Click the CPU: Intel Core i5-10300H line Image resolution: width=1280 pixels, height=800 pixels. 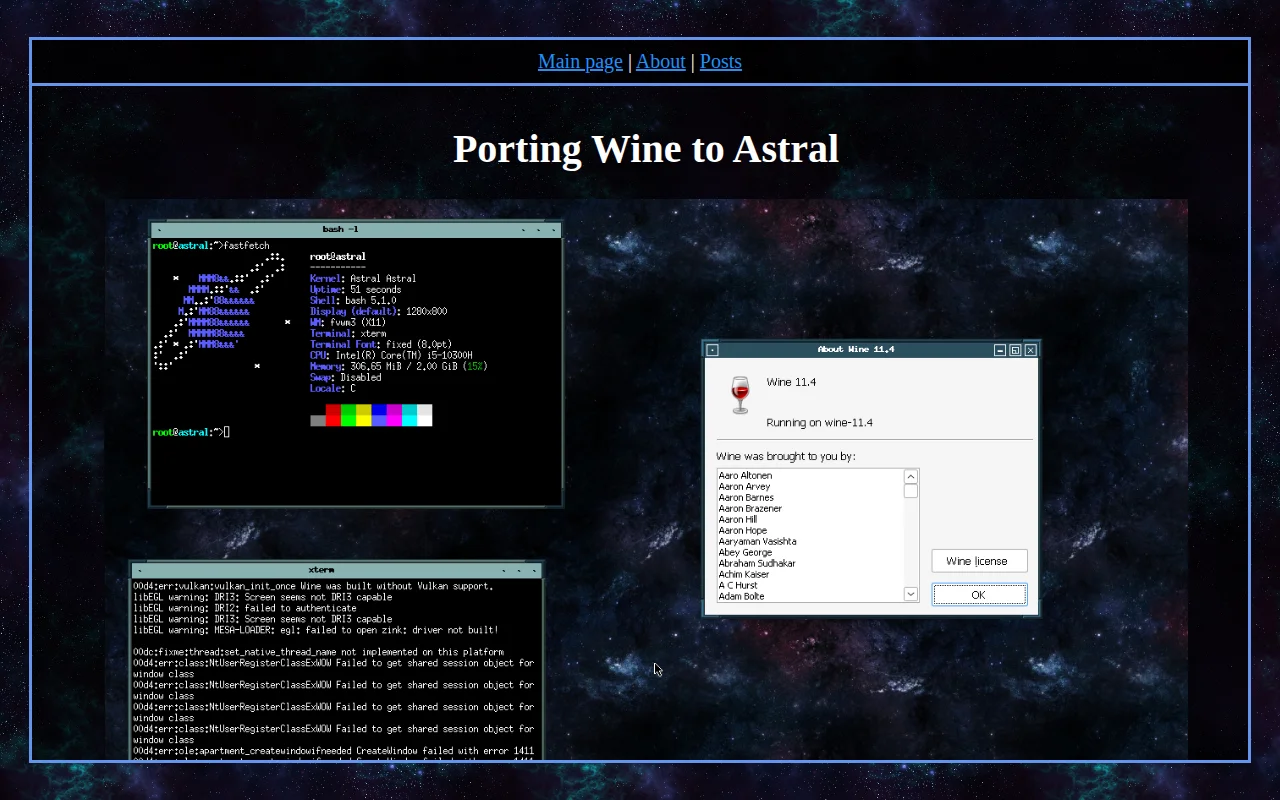[391, 356]
